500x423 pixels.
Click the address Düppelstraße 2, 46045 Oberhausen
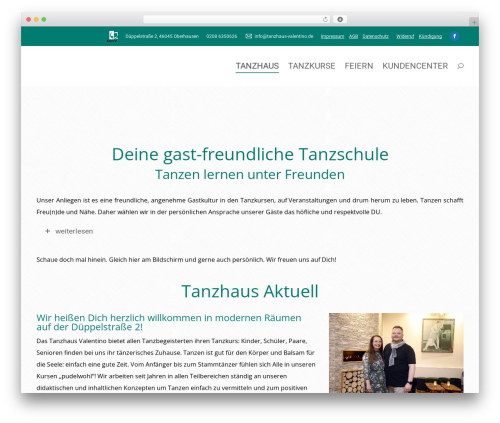tap(162, 36)
